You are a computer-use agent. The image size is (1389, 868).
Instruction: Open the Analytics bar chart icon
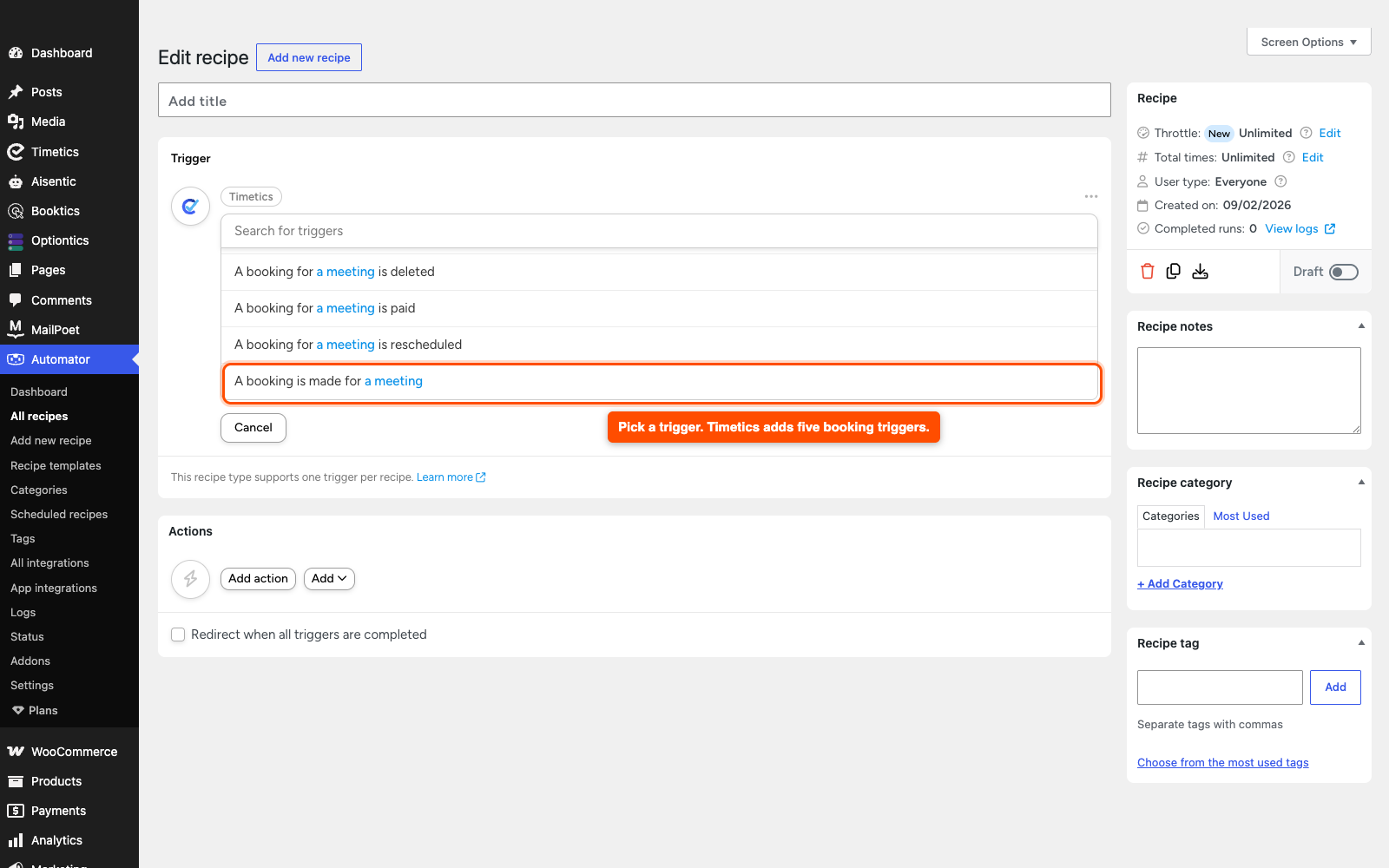(x=16, y=840)
